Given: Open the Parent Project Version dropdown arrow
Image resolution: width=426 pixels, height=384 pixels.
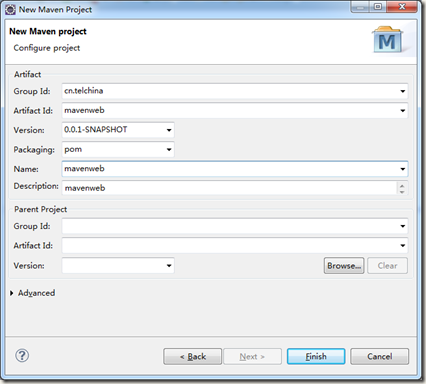Looking at the screenshot, I should [169, 266].
